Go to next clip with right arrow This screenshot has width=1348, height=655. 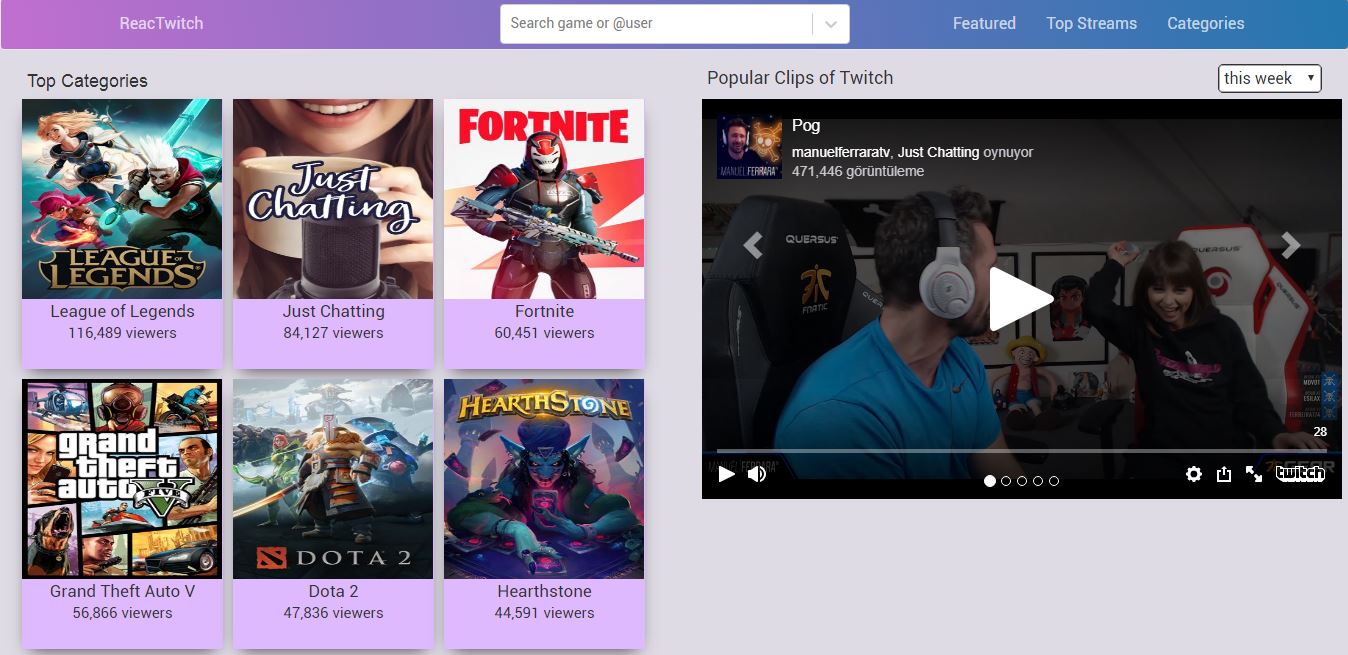pyautogui.click(x=1291, y=244)
